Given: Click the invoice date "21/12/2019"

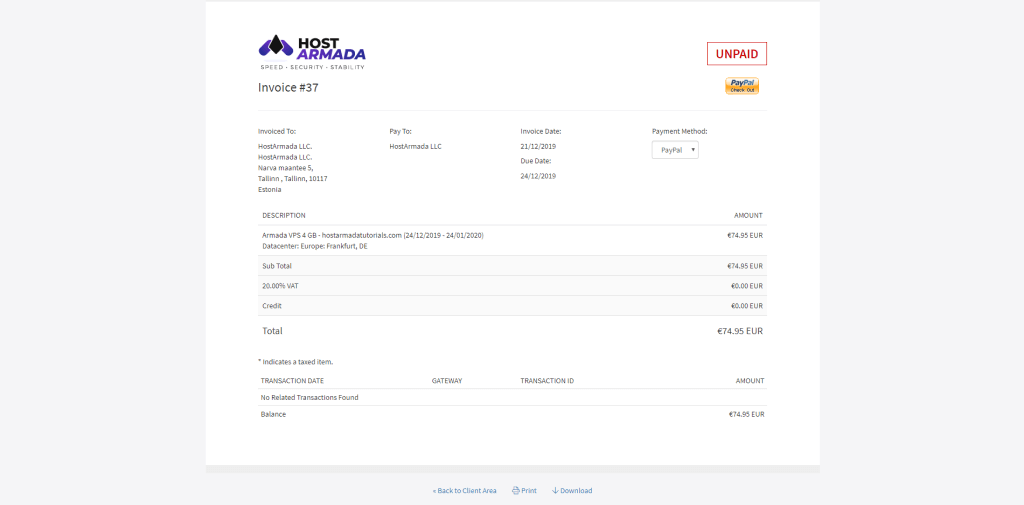Looking at the screenshot, I should click(x=538, y=146).
